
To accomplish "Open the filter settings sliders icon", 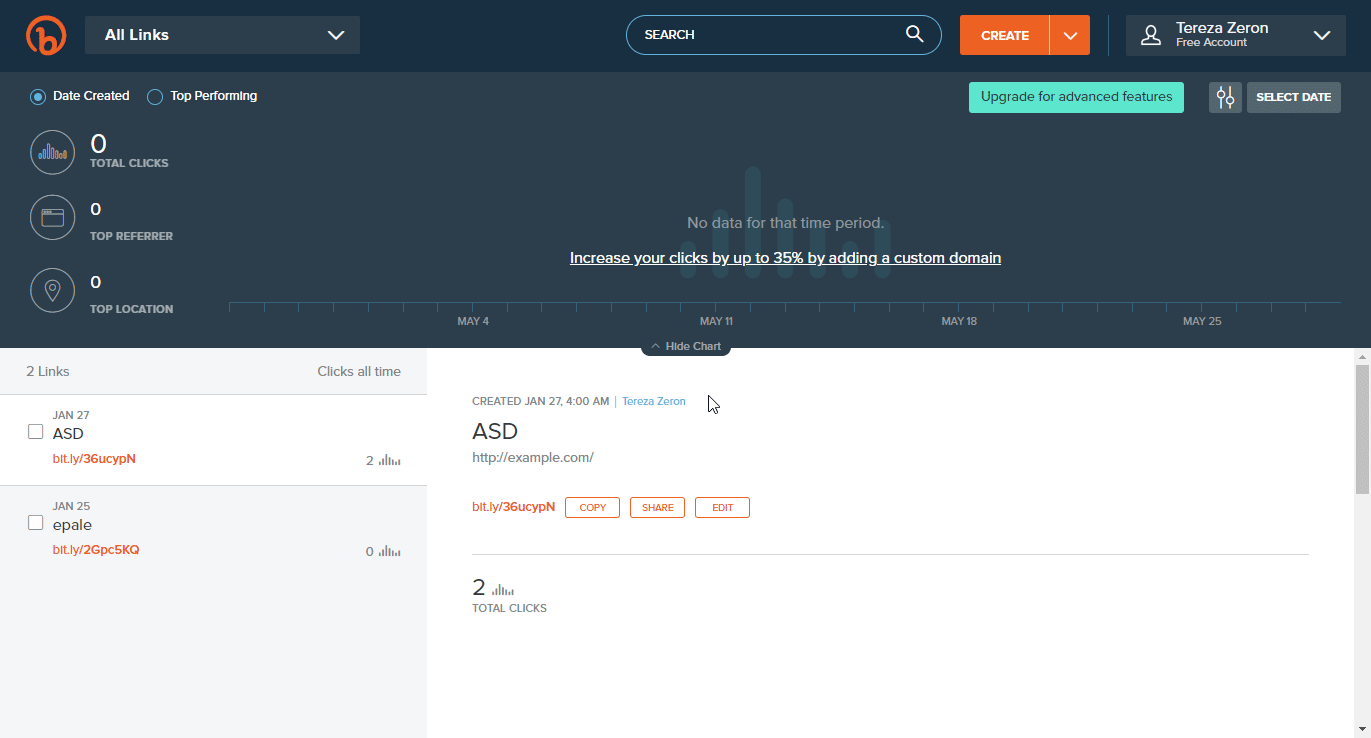I will (x=1224, y=97).
